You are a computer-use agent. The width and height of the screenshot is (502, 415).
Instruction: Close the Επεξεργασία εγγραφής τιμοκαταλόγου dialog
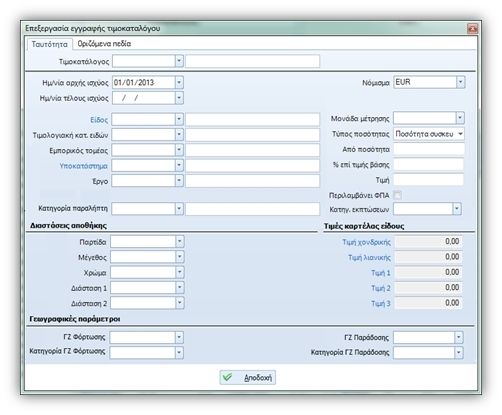click(472, 29)
